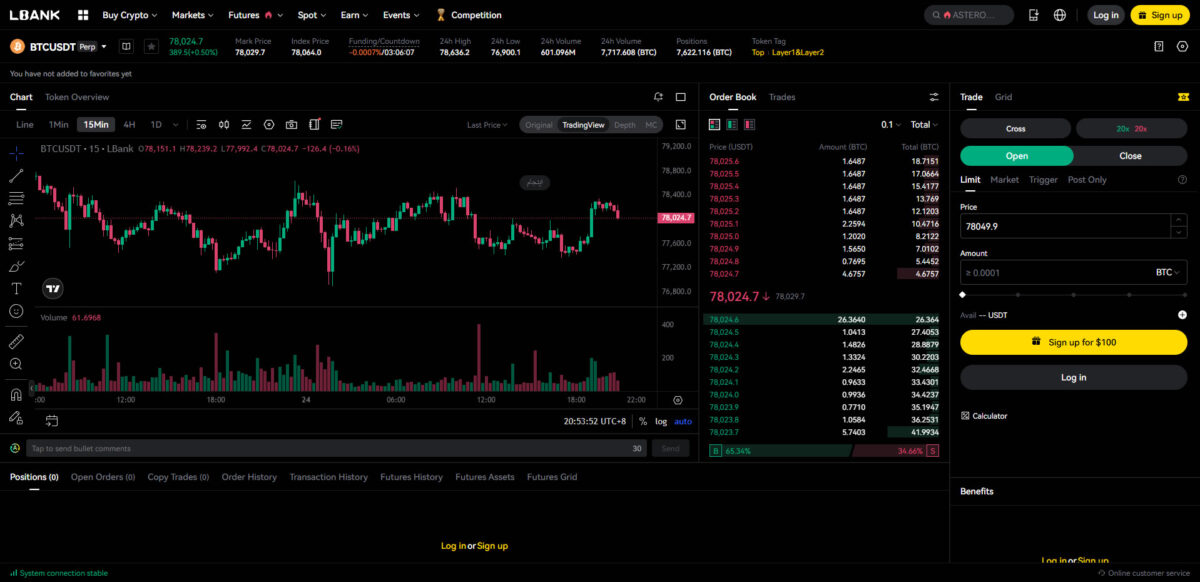Select the crosshair cursor tool
This screenshot has height=582, width=1200.
point(16,154)
